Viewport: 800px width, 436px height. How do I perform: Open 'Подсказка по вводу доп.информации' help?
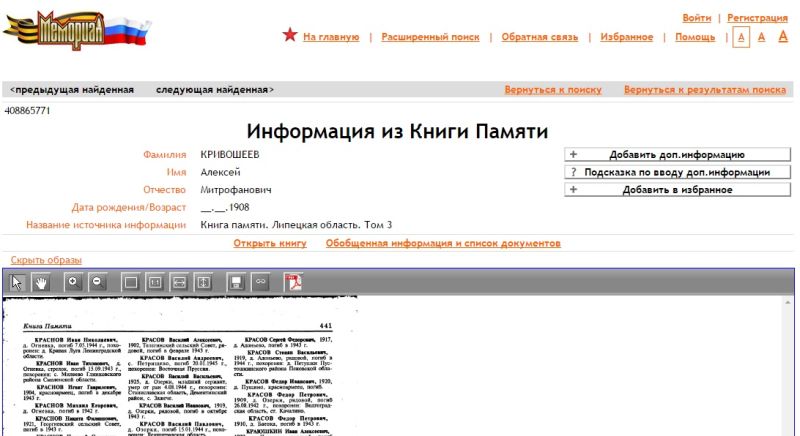pos(677,172)
